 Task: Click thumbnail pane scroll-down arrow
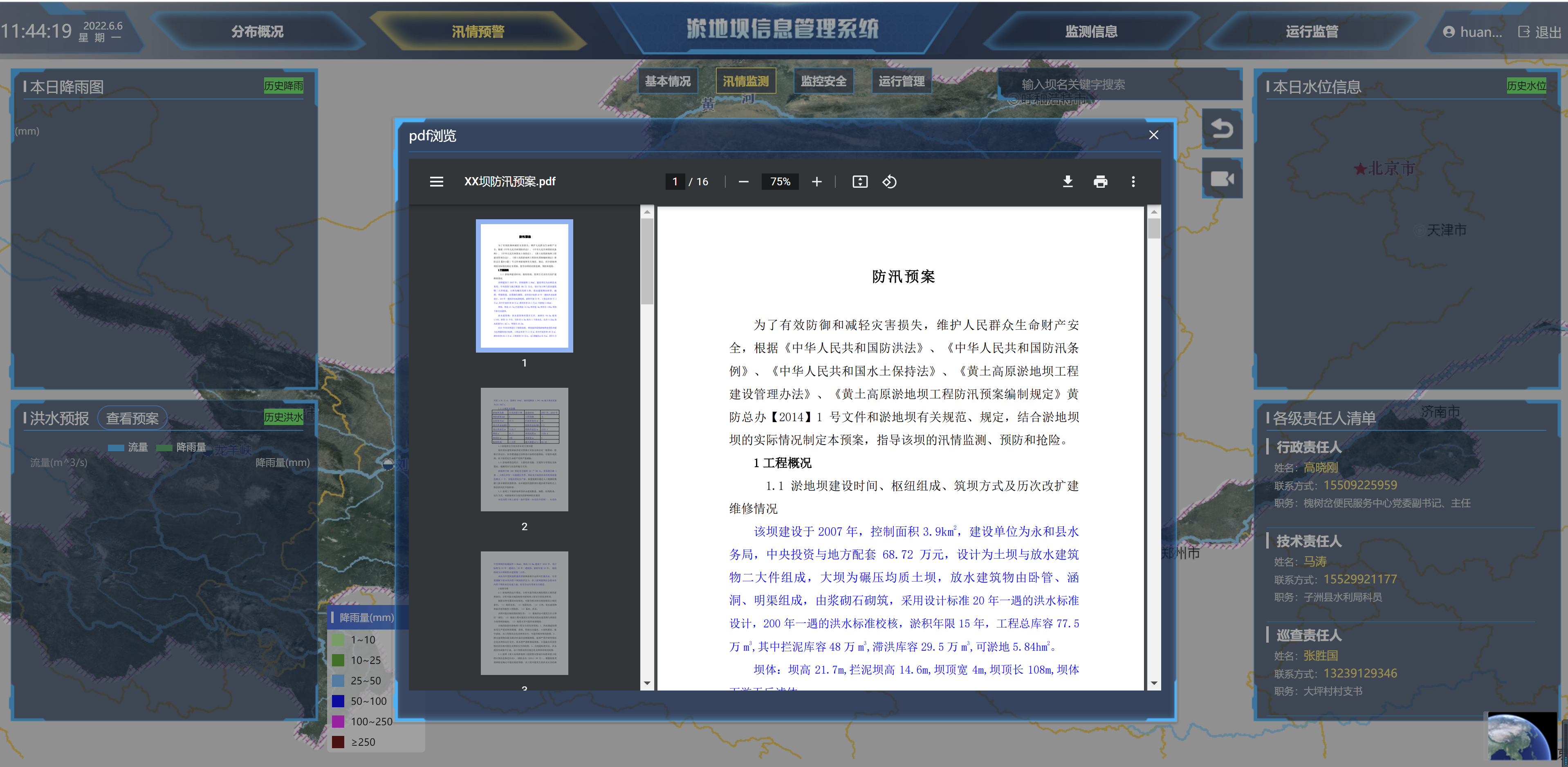pyautogui.click(x=647, y=683)
